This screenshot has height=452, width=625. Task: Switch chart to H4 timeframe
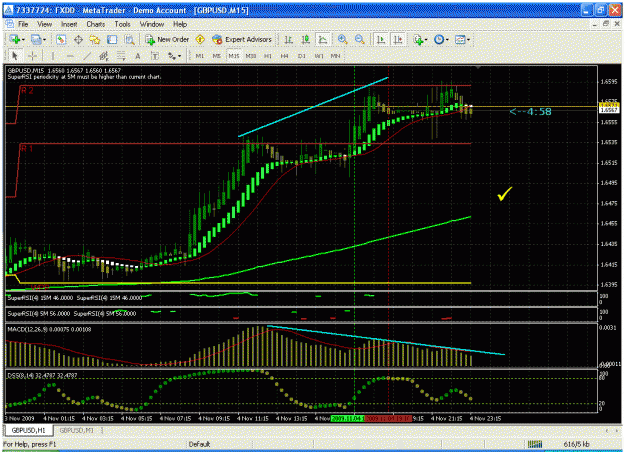click(x=284, y=56)
